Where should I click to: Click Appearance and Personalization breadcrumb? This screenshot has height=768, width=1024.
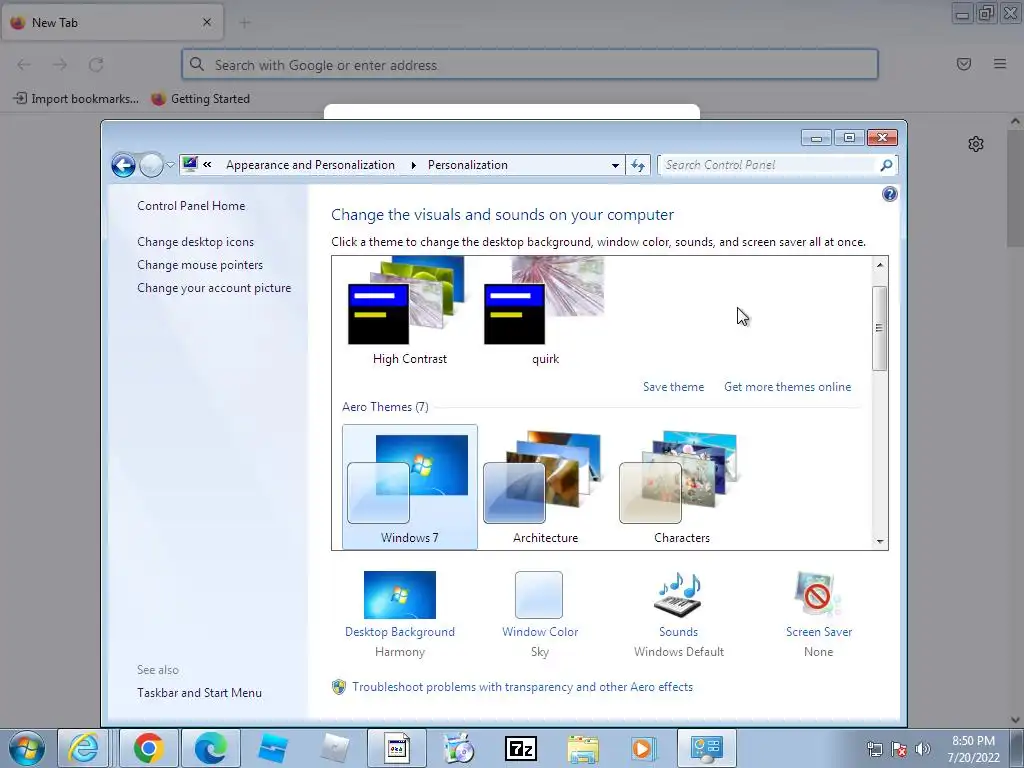pos(310,165)
